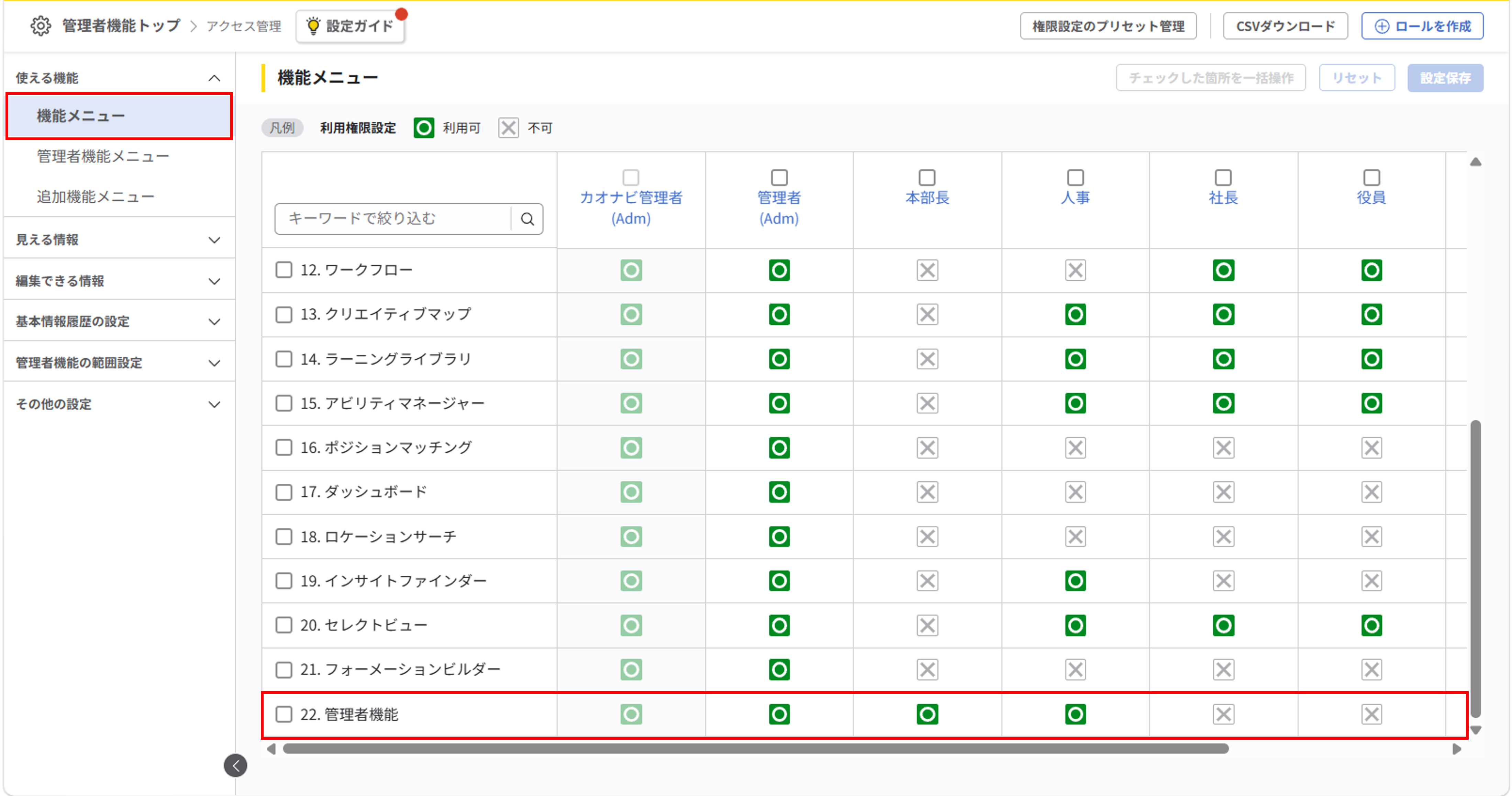This screenshot has height=796, width=1512.
Task: Click the horizontal scrollbar thumb under table
Action: point(755,749)
